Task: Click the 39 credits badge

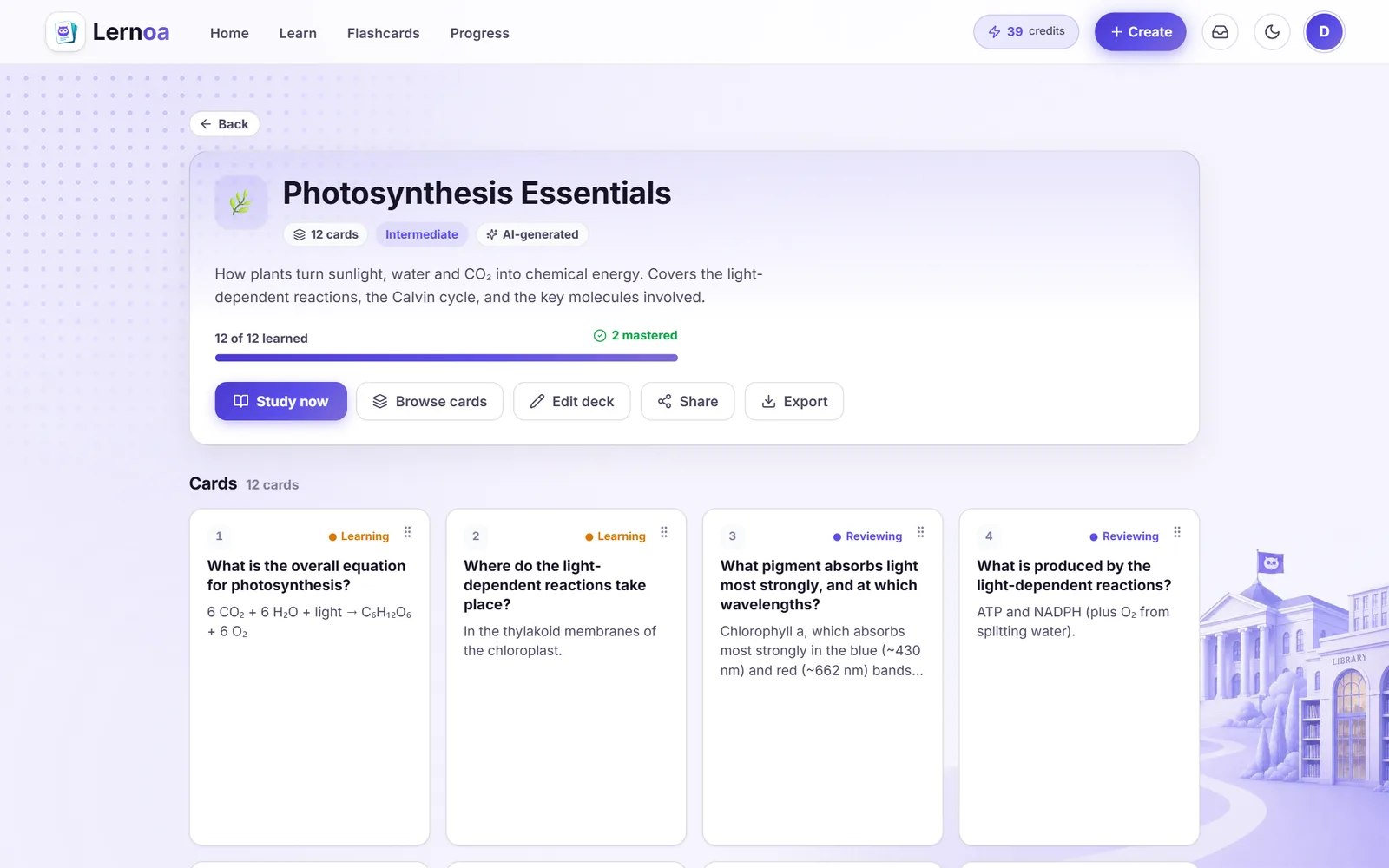Action: [1026, 31]
